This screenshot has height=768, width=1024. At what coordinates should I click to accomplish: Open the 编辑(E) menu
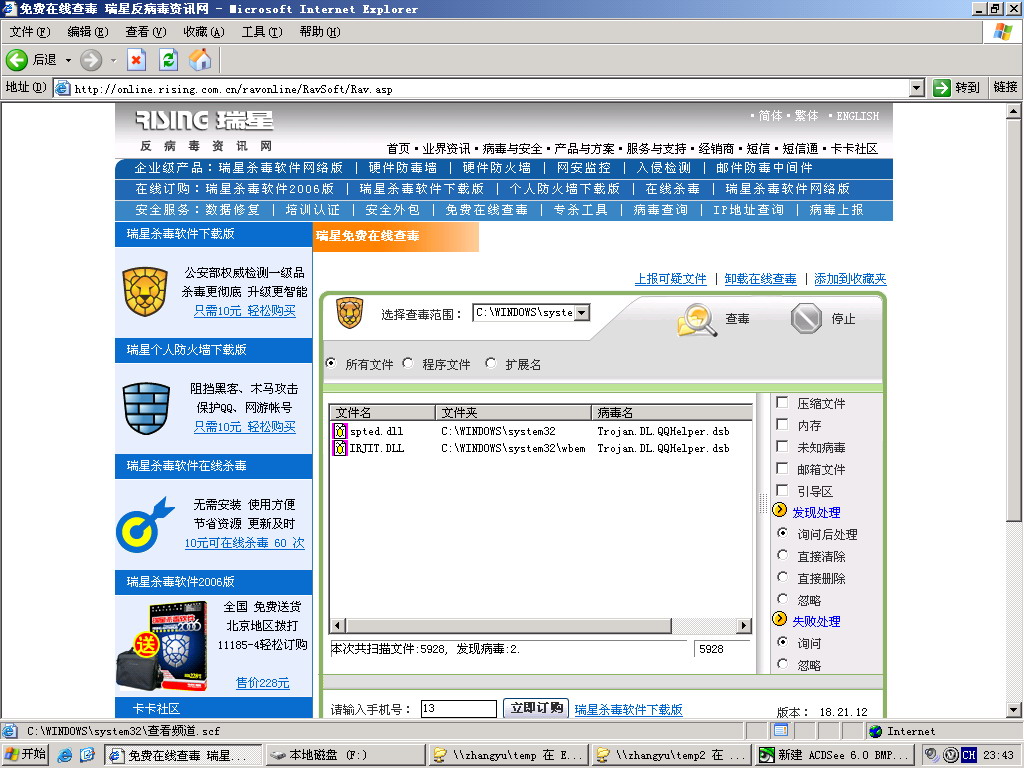tap(88, 31)
